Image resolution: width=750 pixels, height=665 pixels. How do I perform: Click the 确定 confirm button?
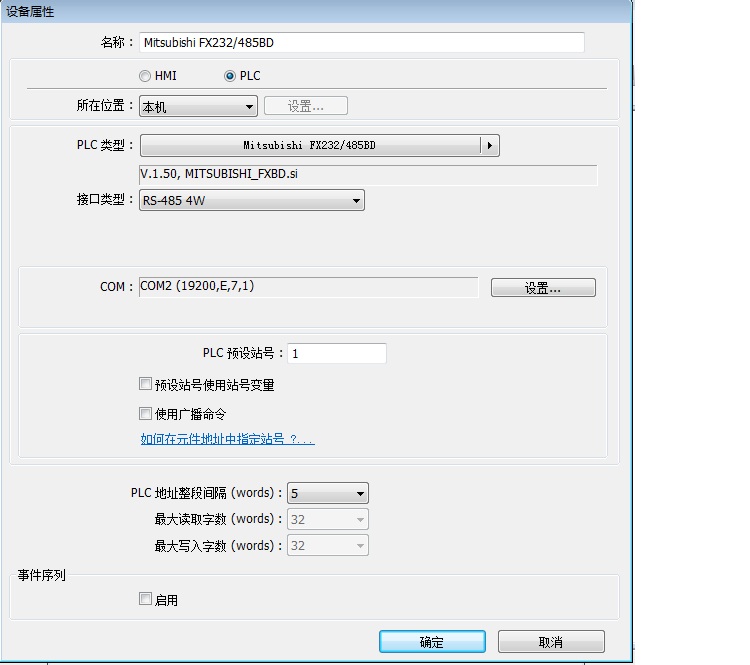tap(432, 642)
